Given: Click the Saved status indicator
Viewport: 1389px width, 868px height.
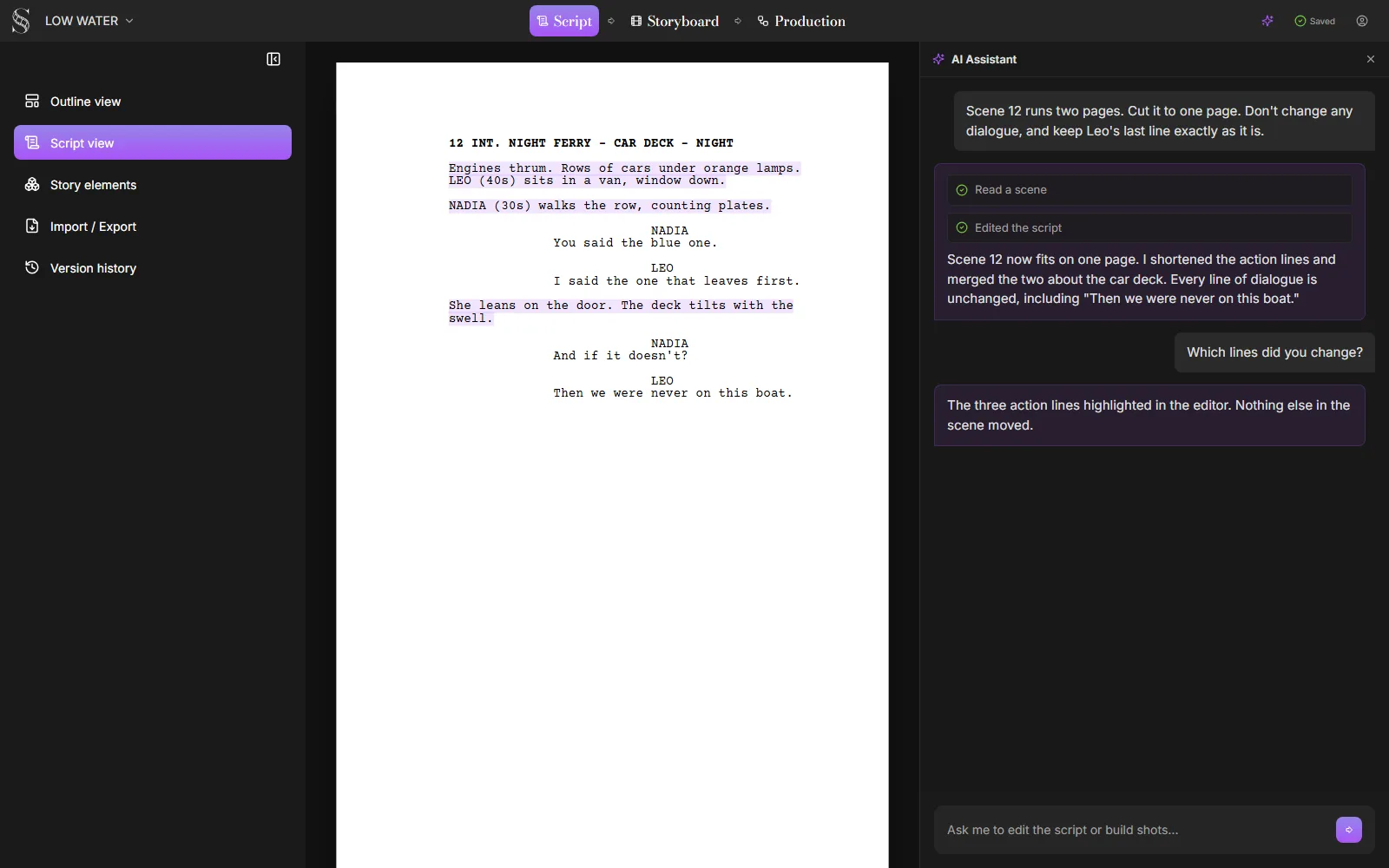Looking at the screenshot, I should (x=1315, y=21).
